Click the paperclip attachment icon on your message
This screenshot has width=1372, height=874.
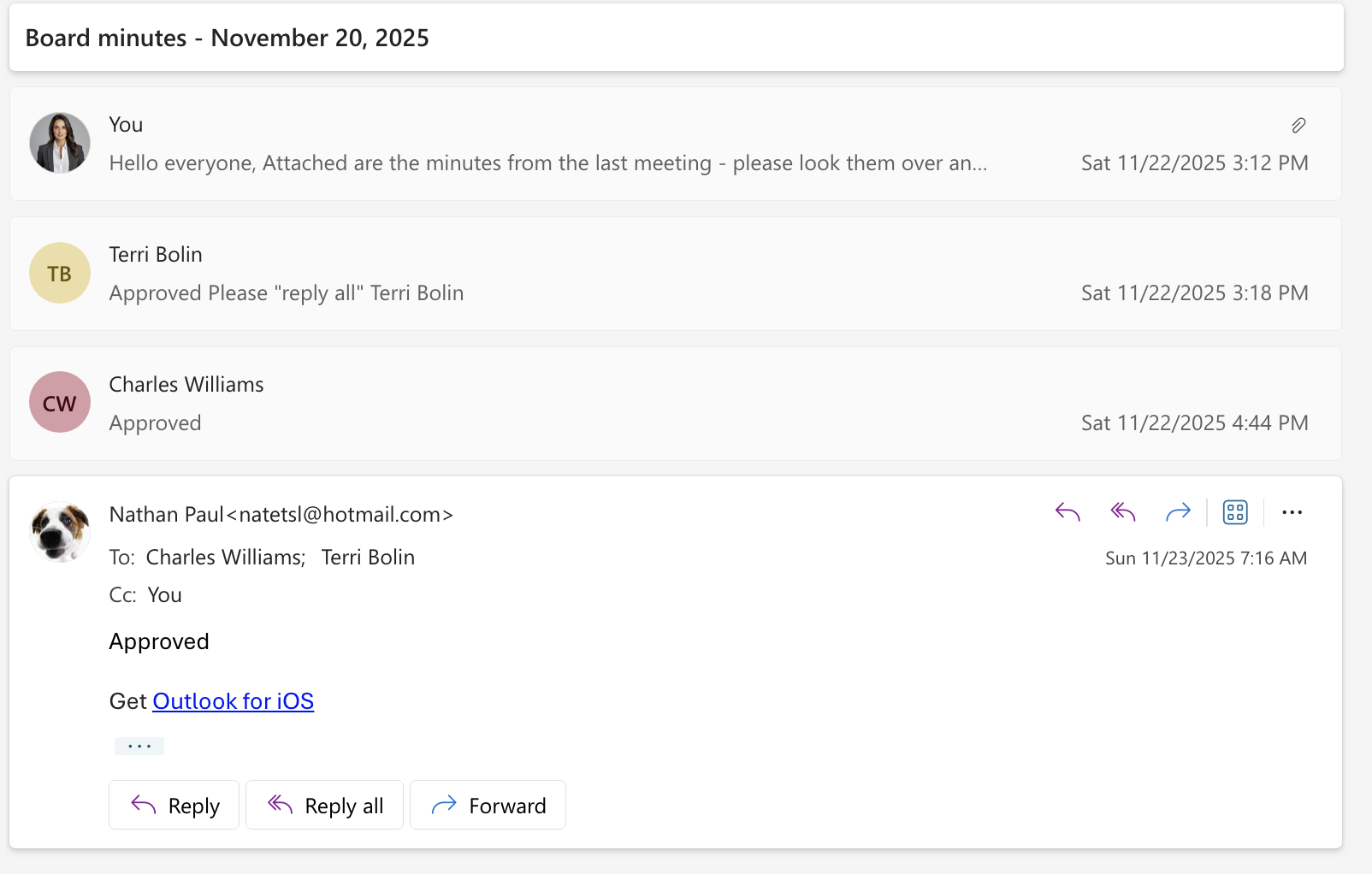pos(1298,126)
